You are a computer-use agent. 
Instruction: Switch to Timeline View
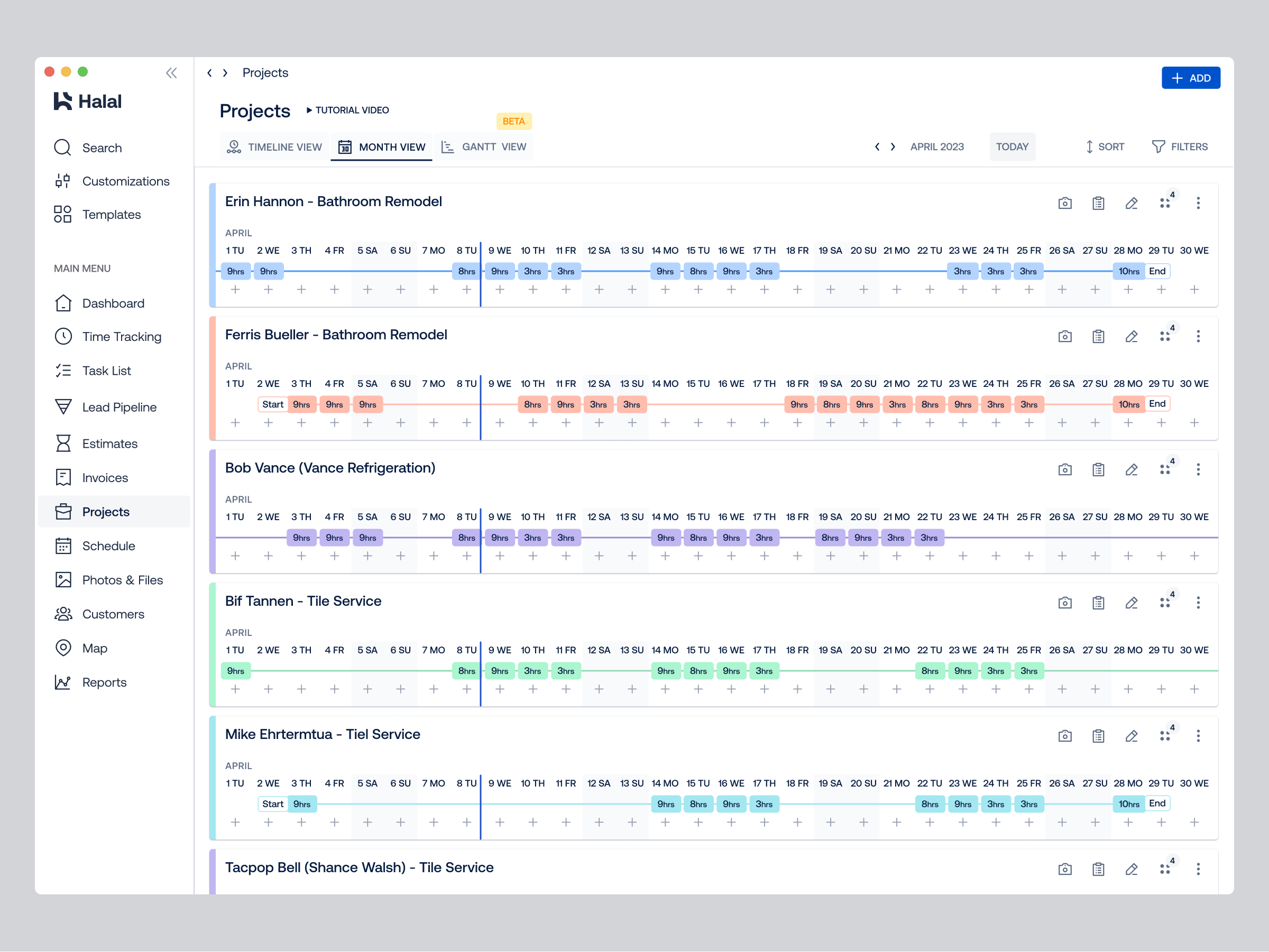pyautogui.click(x=275, y=147)
